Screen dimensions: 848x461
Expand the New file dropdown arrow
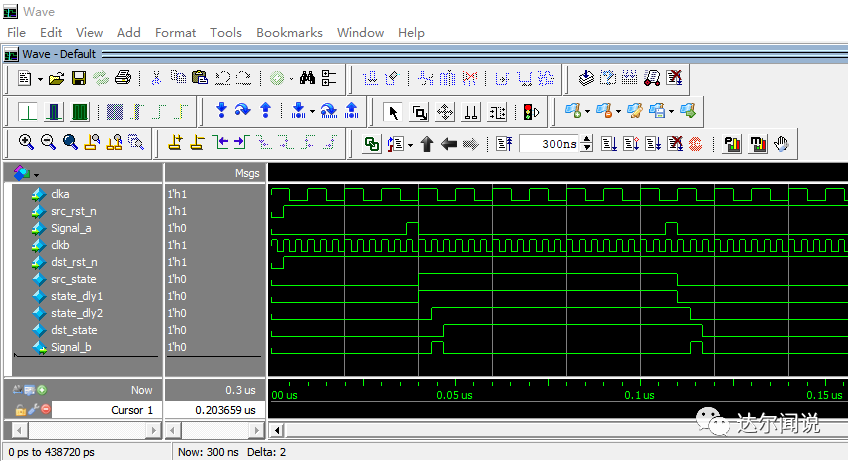pos(40,80)
